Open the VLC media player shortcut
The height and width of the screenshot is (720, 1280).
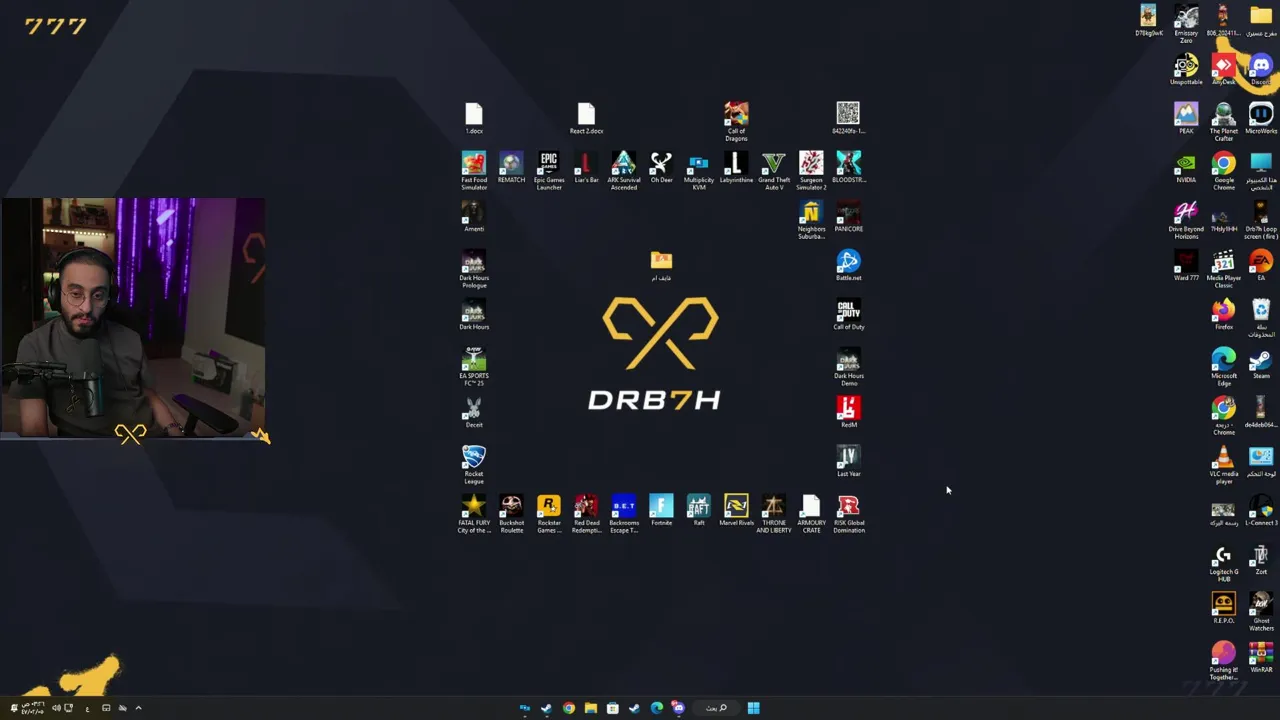[x=1223, y=465]
